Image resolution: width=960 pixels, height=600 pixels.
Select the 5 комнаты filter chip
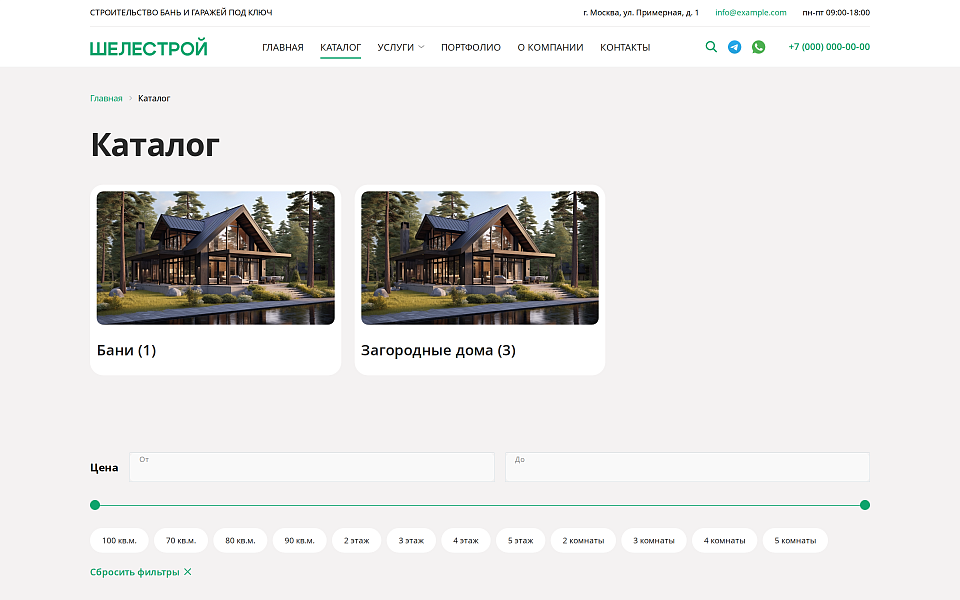click(795, 540)
